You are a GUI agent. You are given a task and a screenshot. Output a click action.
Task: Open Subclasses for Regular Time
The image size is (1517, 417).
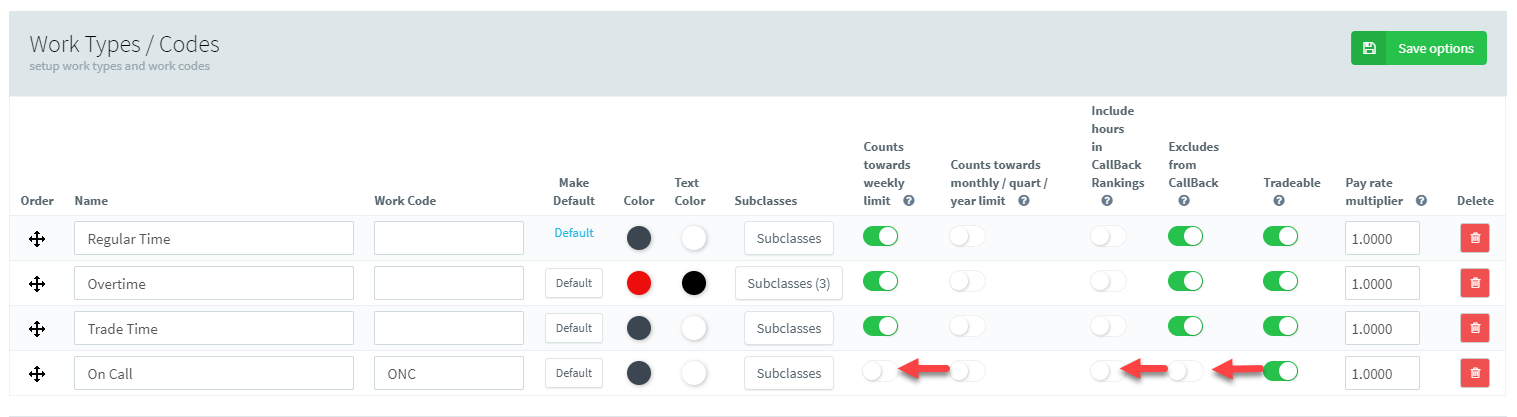click(788, 238)
